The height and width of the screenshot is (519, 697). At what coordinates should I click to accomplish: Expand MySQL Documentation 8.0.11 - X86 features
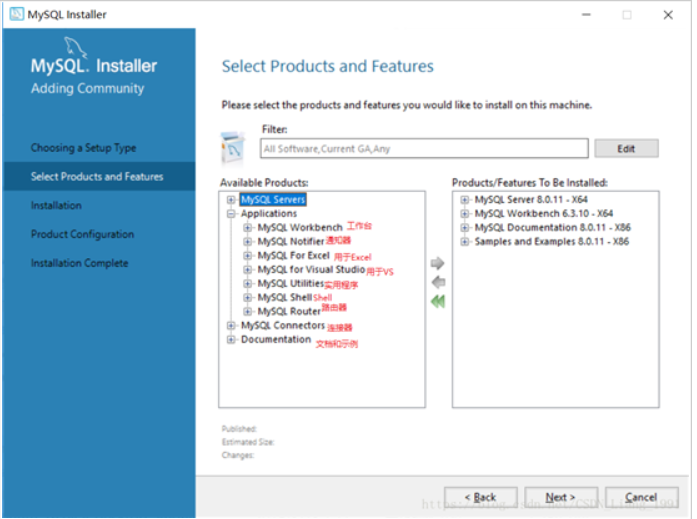tap(465, 228)
